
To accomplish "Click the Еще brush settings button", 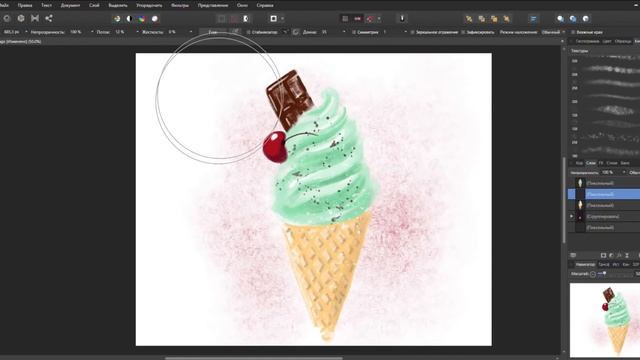I will 213,32.
